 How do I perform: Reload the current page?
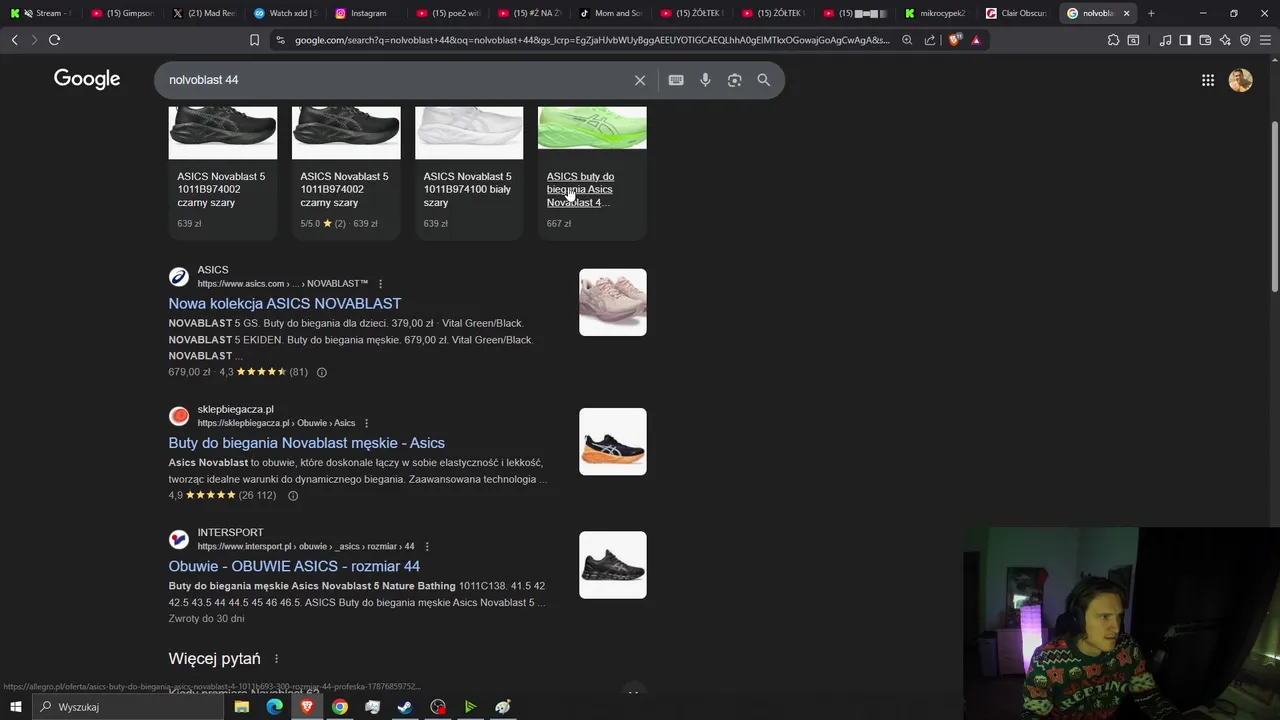(54, 40)
